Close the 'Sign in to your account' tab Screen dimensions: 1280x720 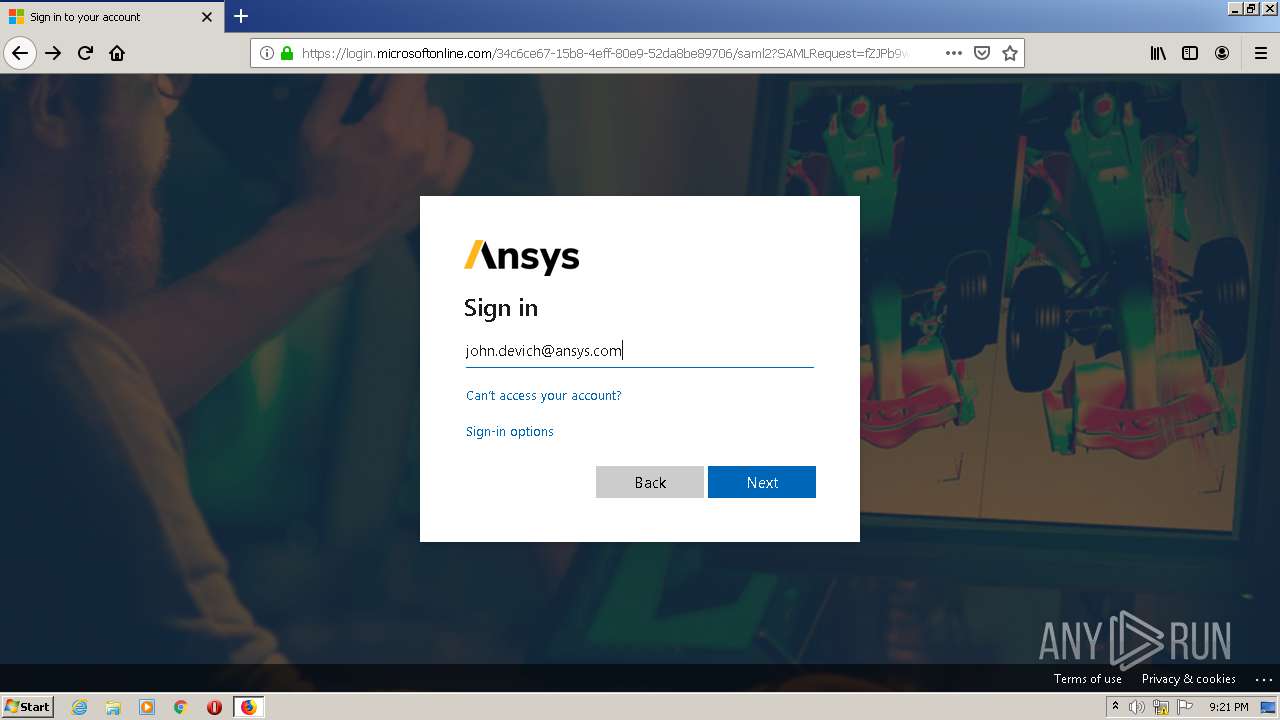[207, 17]
